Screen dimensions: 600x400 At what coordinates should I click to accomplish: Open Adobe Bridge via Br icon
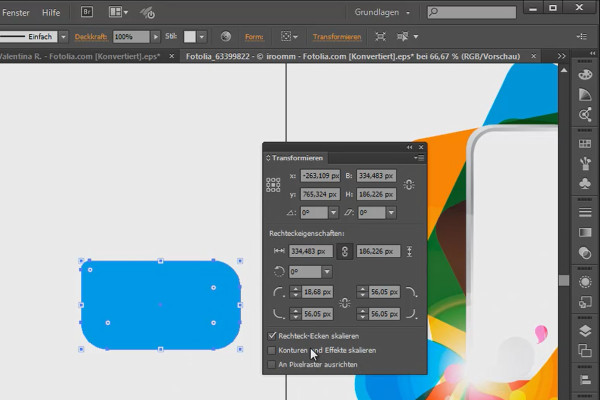[x=87, y=12]
